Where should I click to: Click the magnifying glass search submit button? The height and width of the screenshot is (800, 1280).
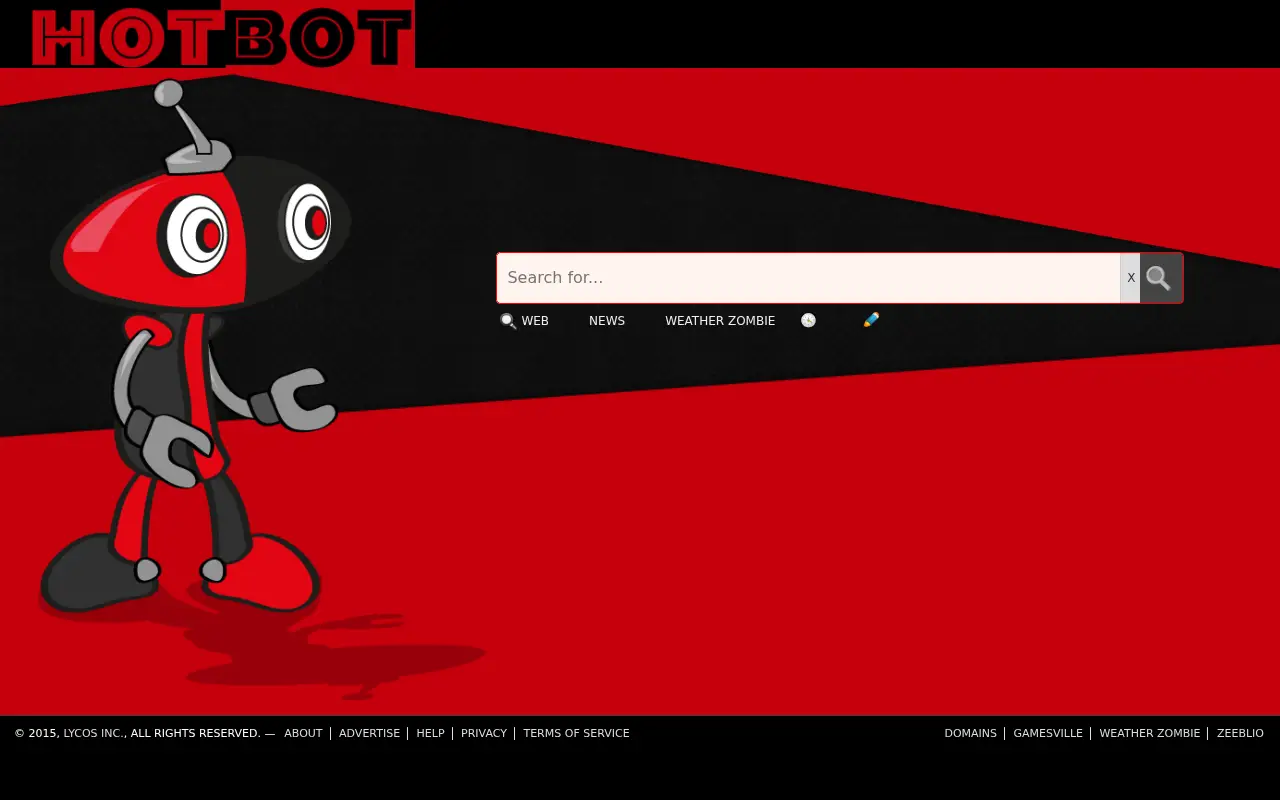(x=1160, y=278)
